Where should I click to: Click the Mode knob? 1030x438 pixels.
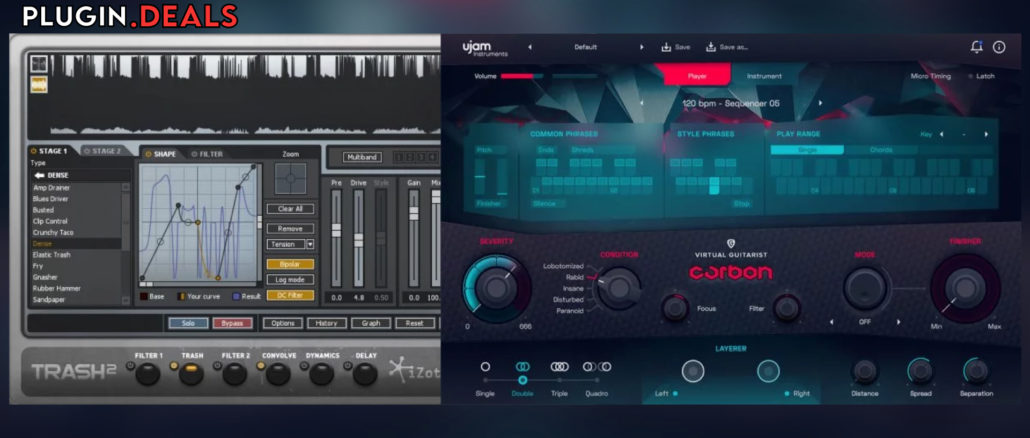[866, 288]
